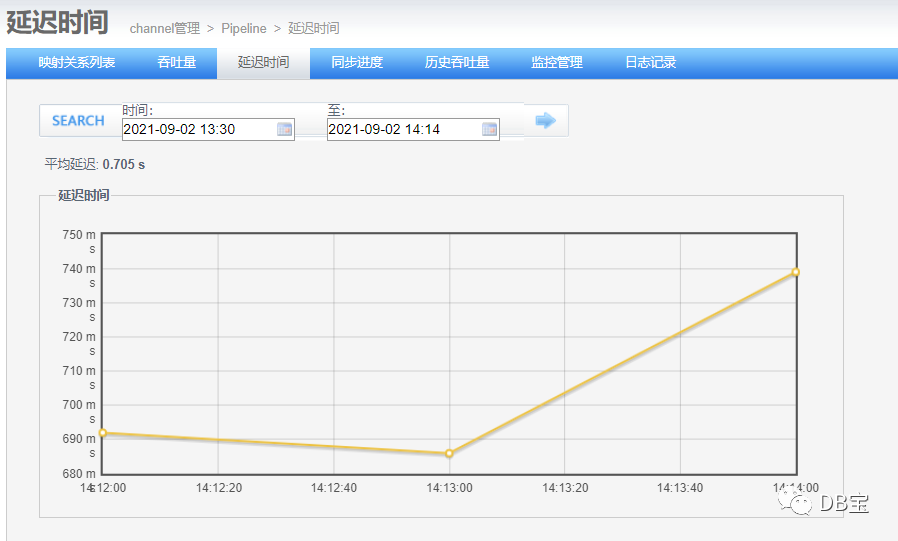Go to 监控管理 tab
898x541 pixels.
[x=557, y=62]
